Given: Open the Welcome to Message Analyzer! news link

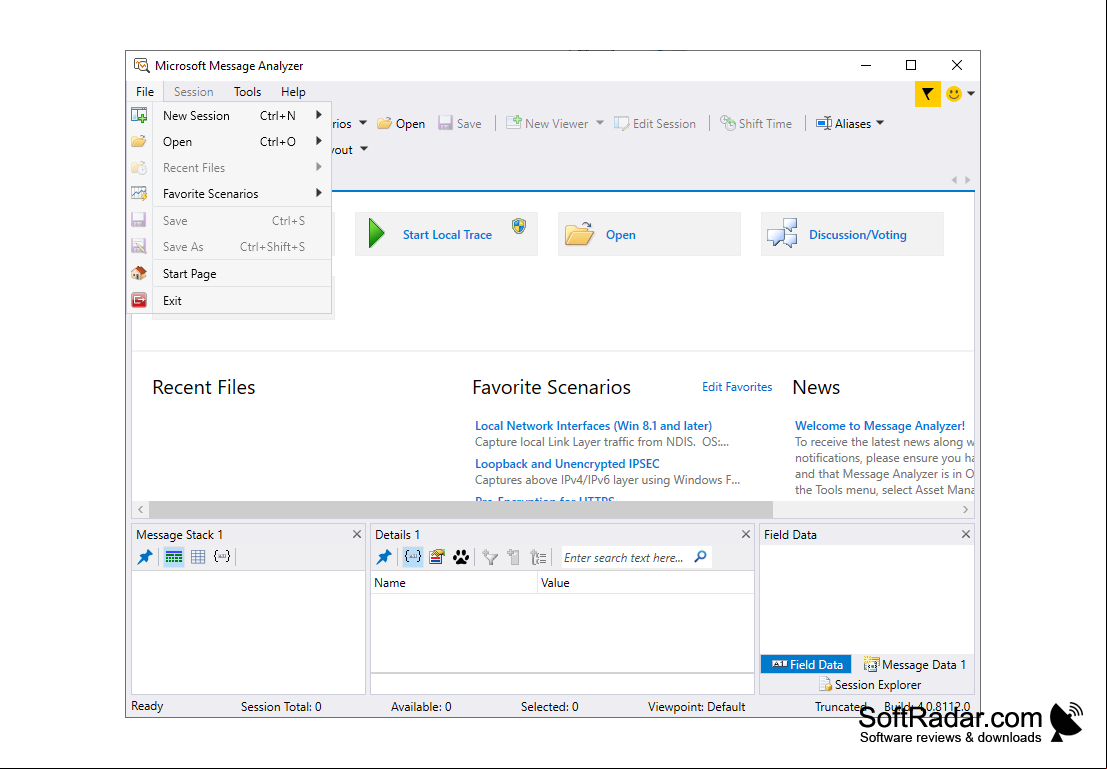Looking at the screenshot, I should tap(880, 426).
